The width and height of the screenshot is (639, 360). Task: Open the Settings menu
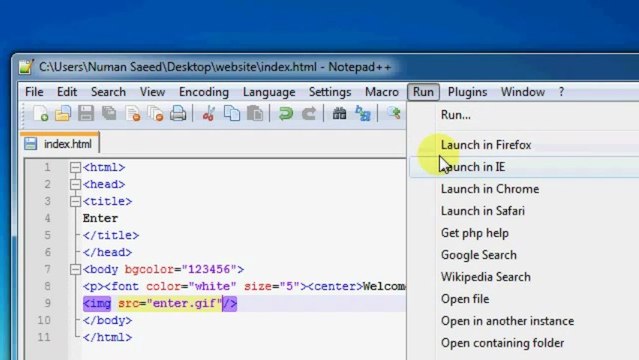[330, 92]
